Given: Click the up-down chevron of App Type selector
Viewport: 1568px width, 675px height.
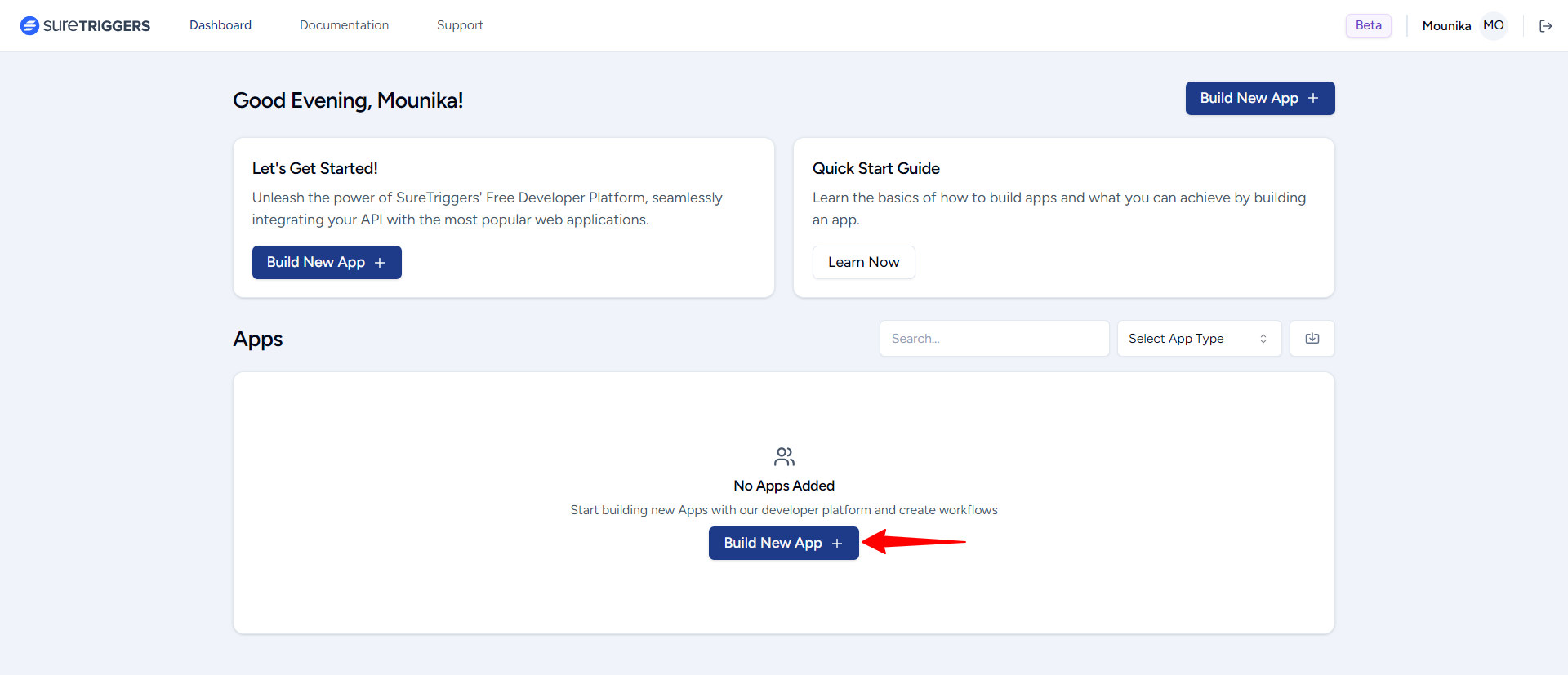Looking at the screenshot, I should [1263, 339].
